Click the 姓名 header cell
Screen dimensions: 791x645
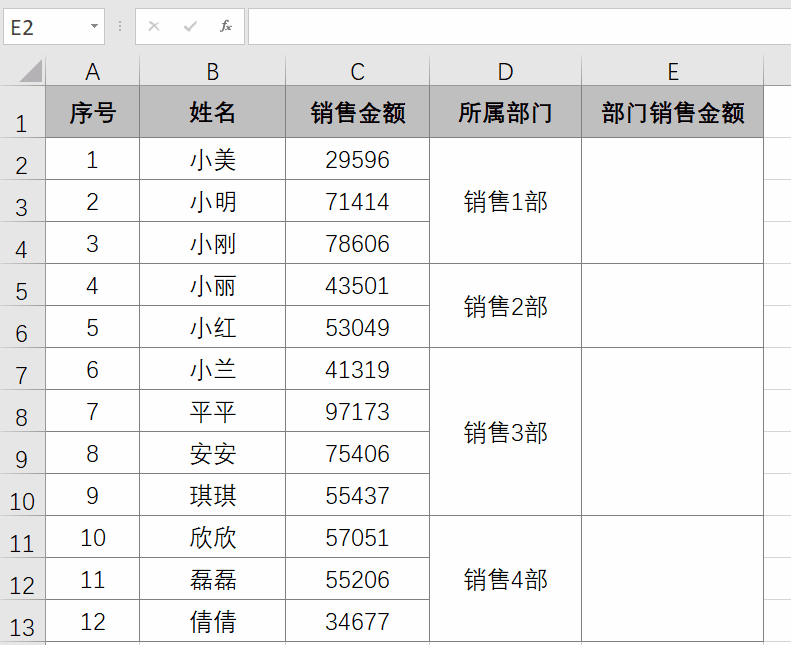[x=212, y=112]
